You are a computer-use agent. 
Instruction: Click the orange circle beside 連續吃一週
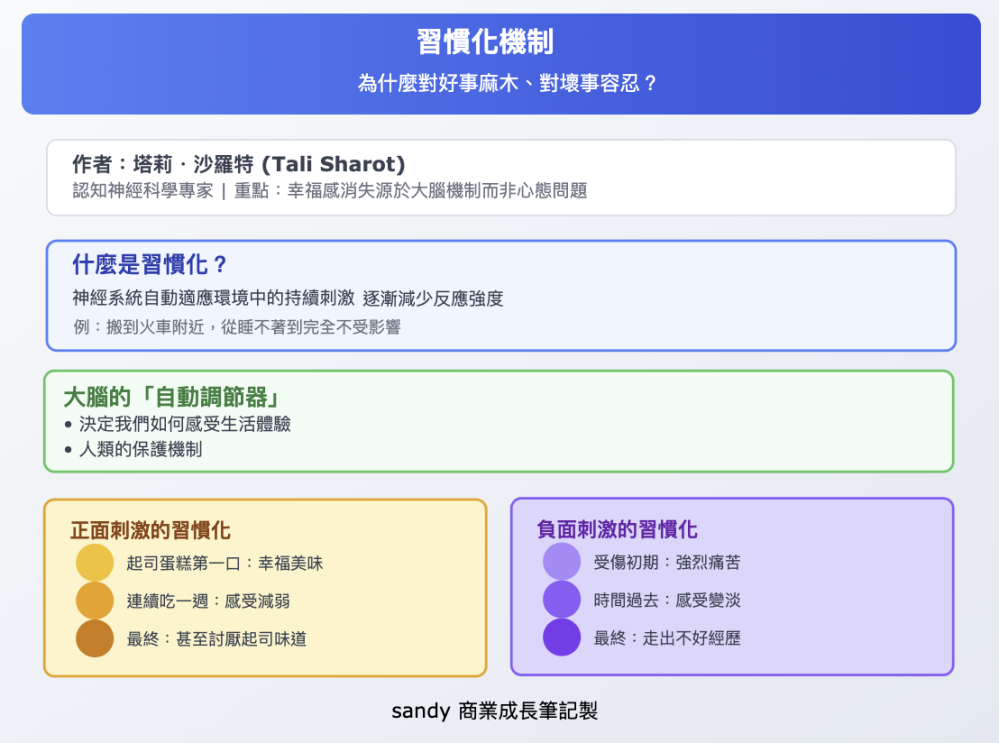[x=95, y=600]
